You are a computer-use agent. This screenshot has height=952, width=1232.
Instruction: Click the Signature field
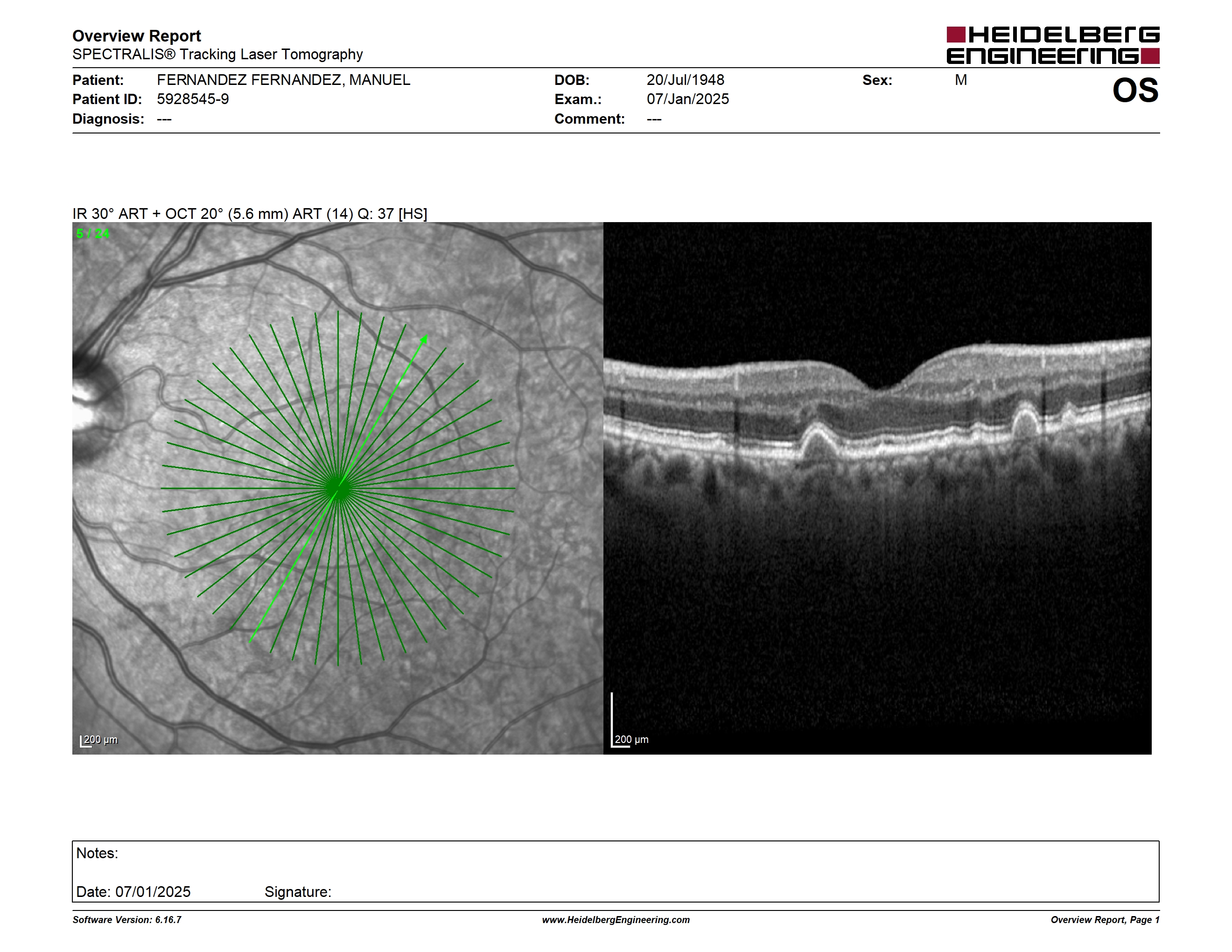[298, 892]
